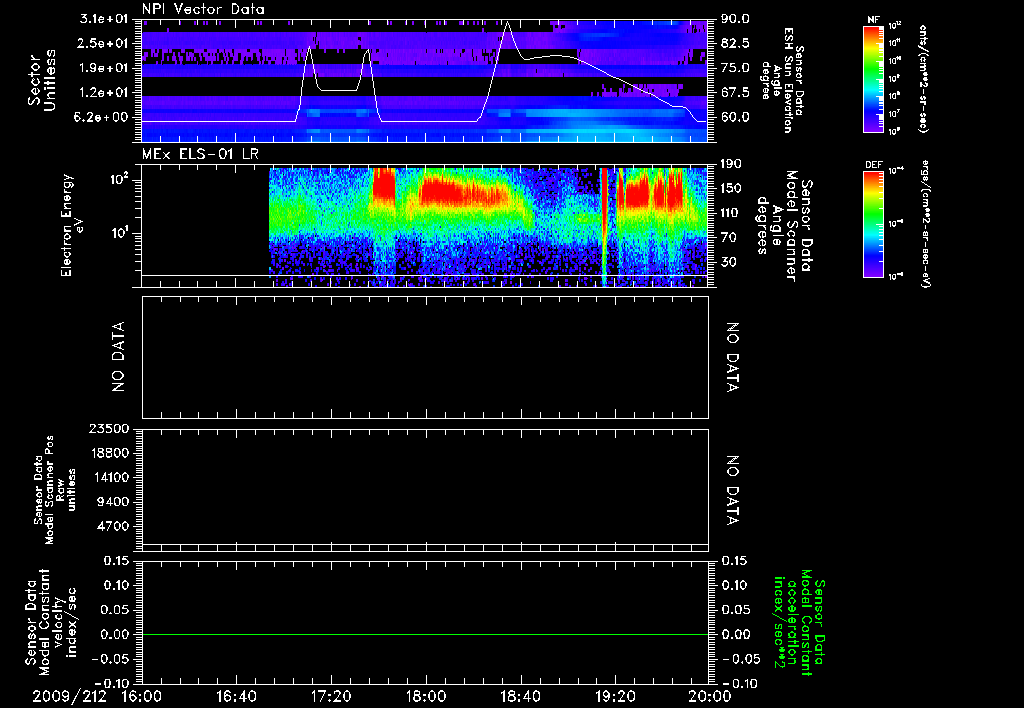Click the 3.1e+01 sector tick label
This screenshot has width=1024, height=708.
click(104, 19)
